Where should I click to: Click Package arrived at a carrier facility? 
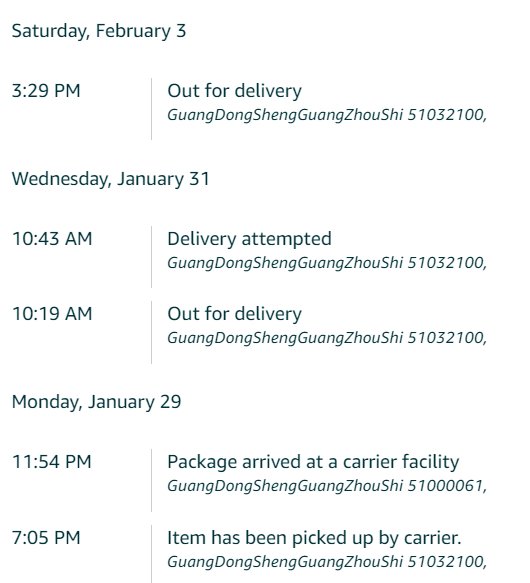[x=313, y=462]
